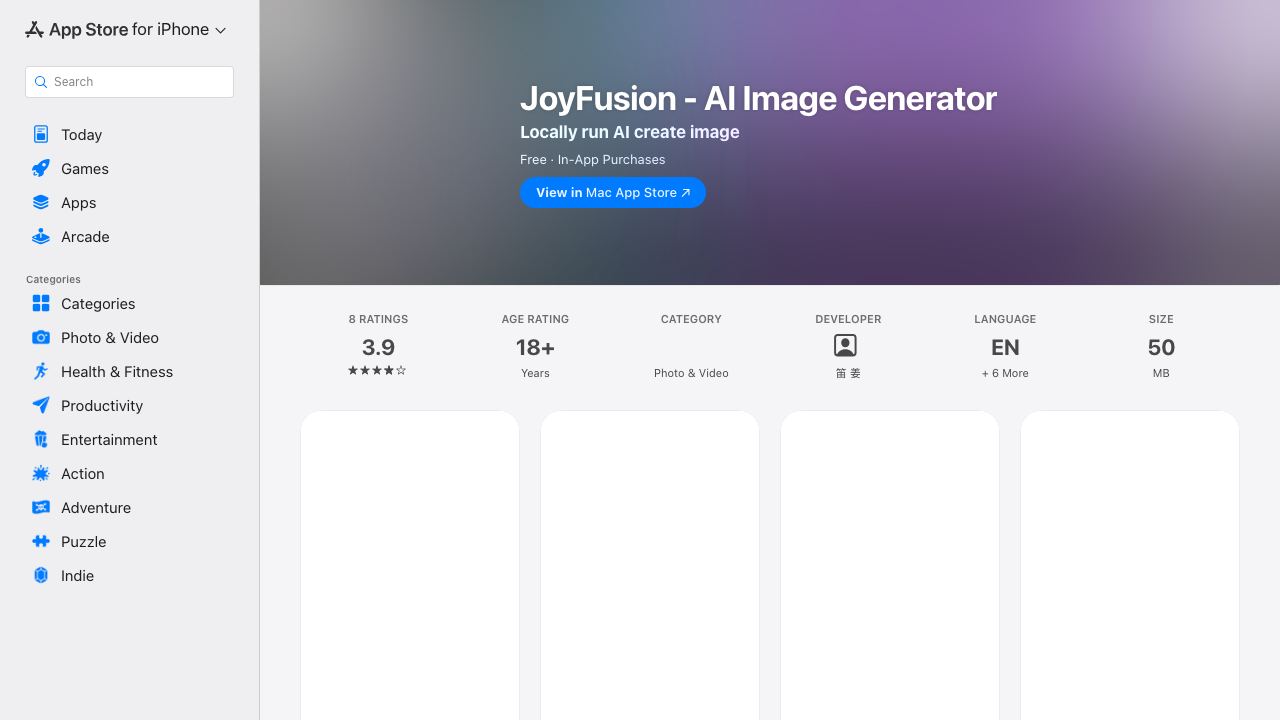Viewport: 1280px width, 720px height.
Task: Open the first screenshot card
Action: 410,565
